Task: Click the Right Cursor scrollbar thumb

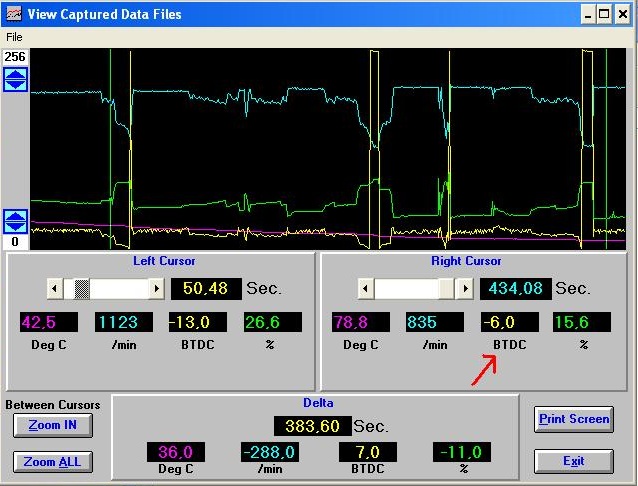Action: pos(446,289)
